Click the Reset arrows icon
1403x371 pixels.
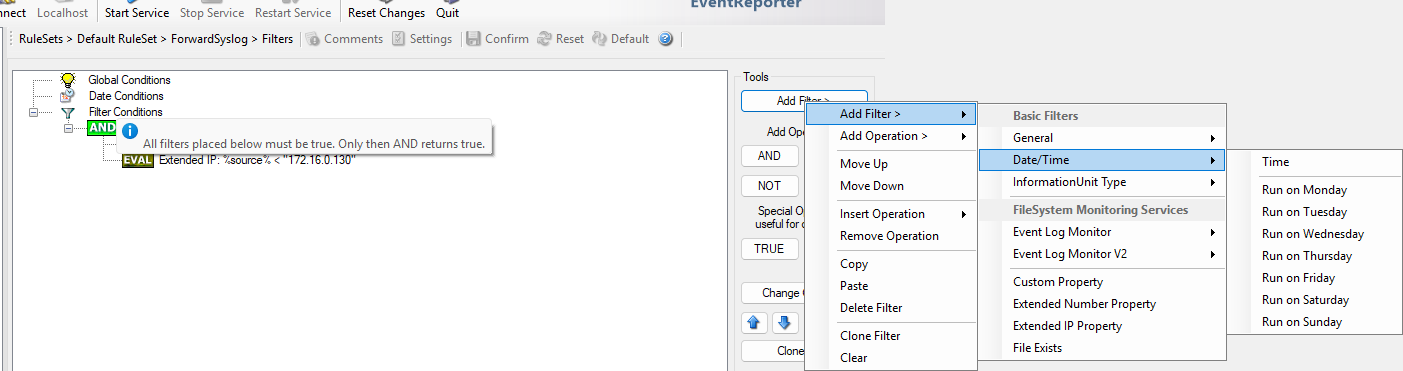(545, 39)
